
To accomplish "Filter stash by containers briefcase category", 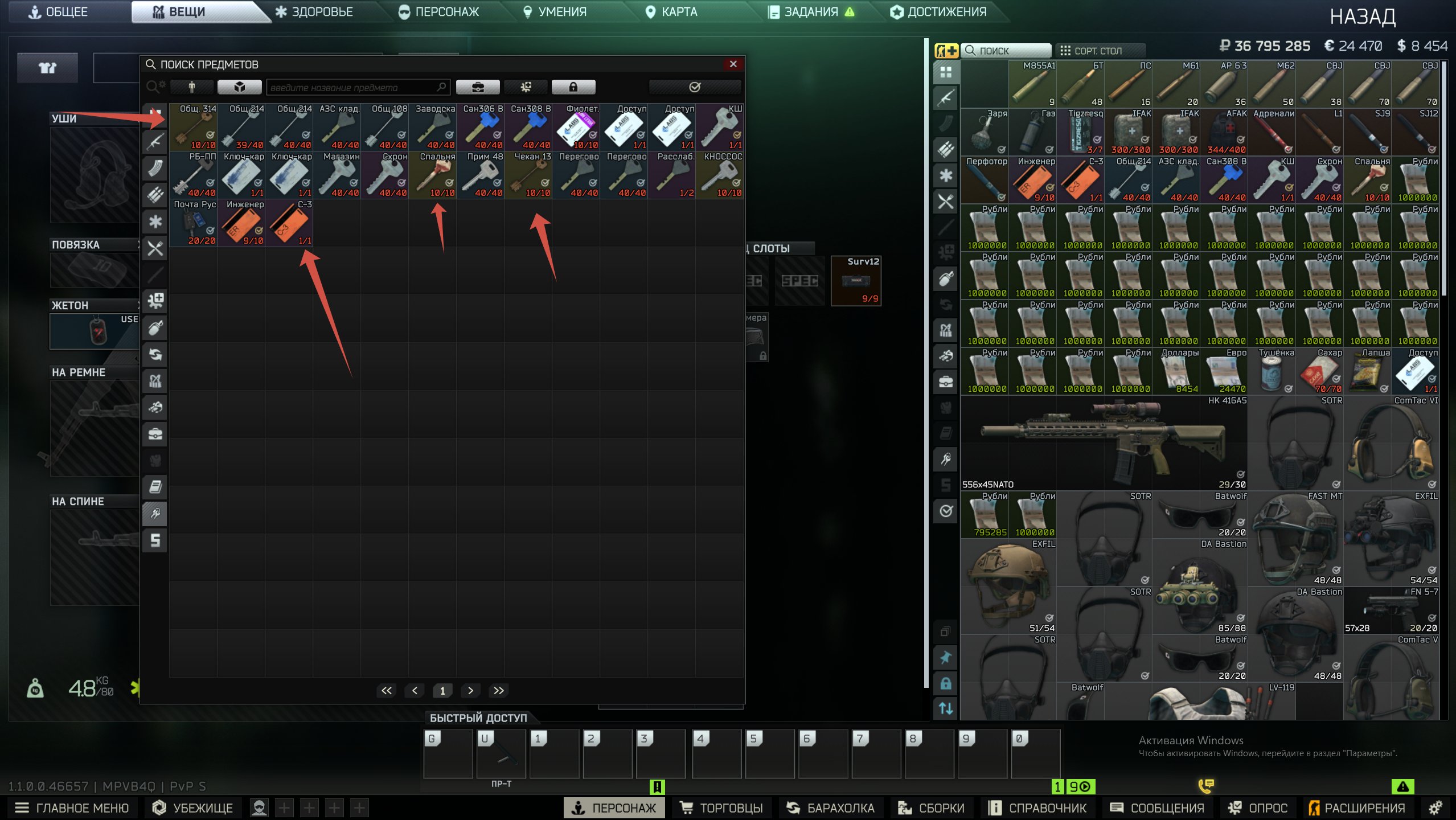I will [x=946, y=382].
